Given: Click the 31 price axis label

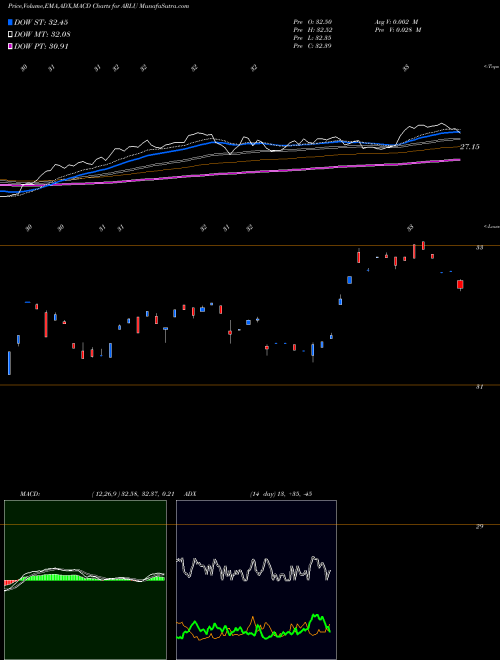Looking at the screenshot, I should 479,386.
